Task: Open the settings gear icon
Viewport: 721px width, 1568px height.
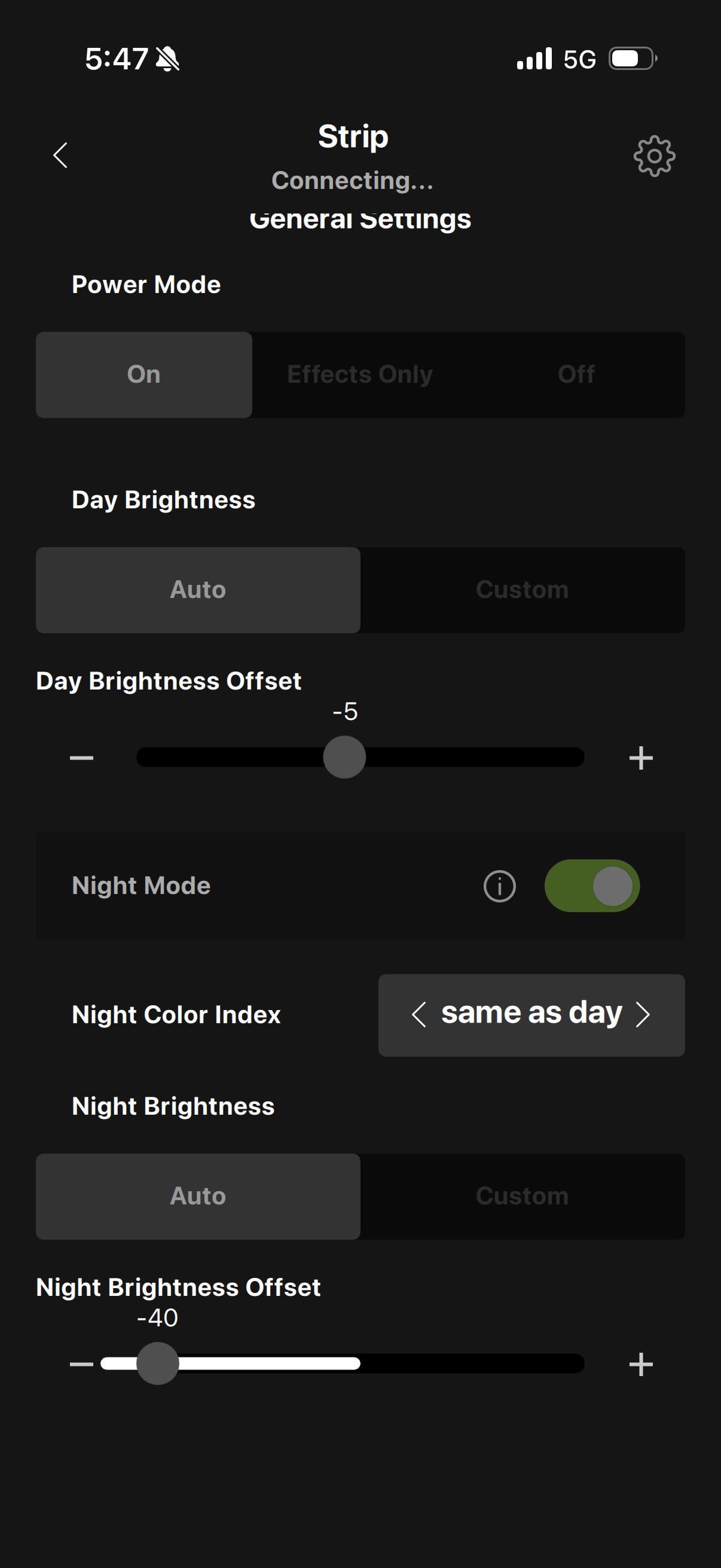Action: (x=654, y=157)
